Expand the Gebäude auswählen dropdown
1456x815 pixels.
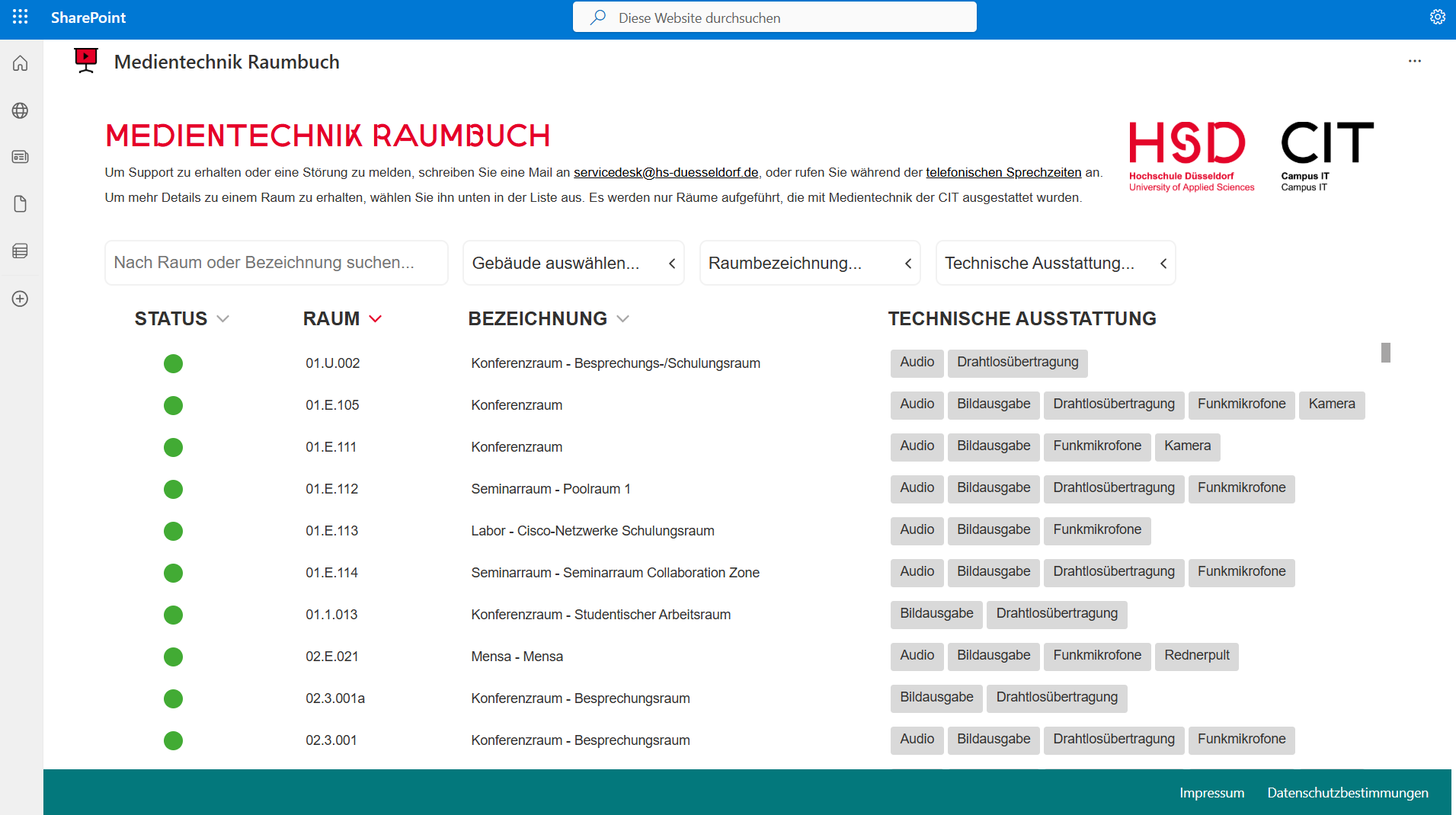tap(574, 263)
